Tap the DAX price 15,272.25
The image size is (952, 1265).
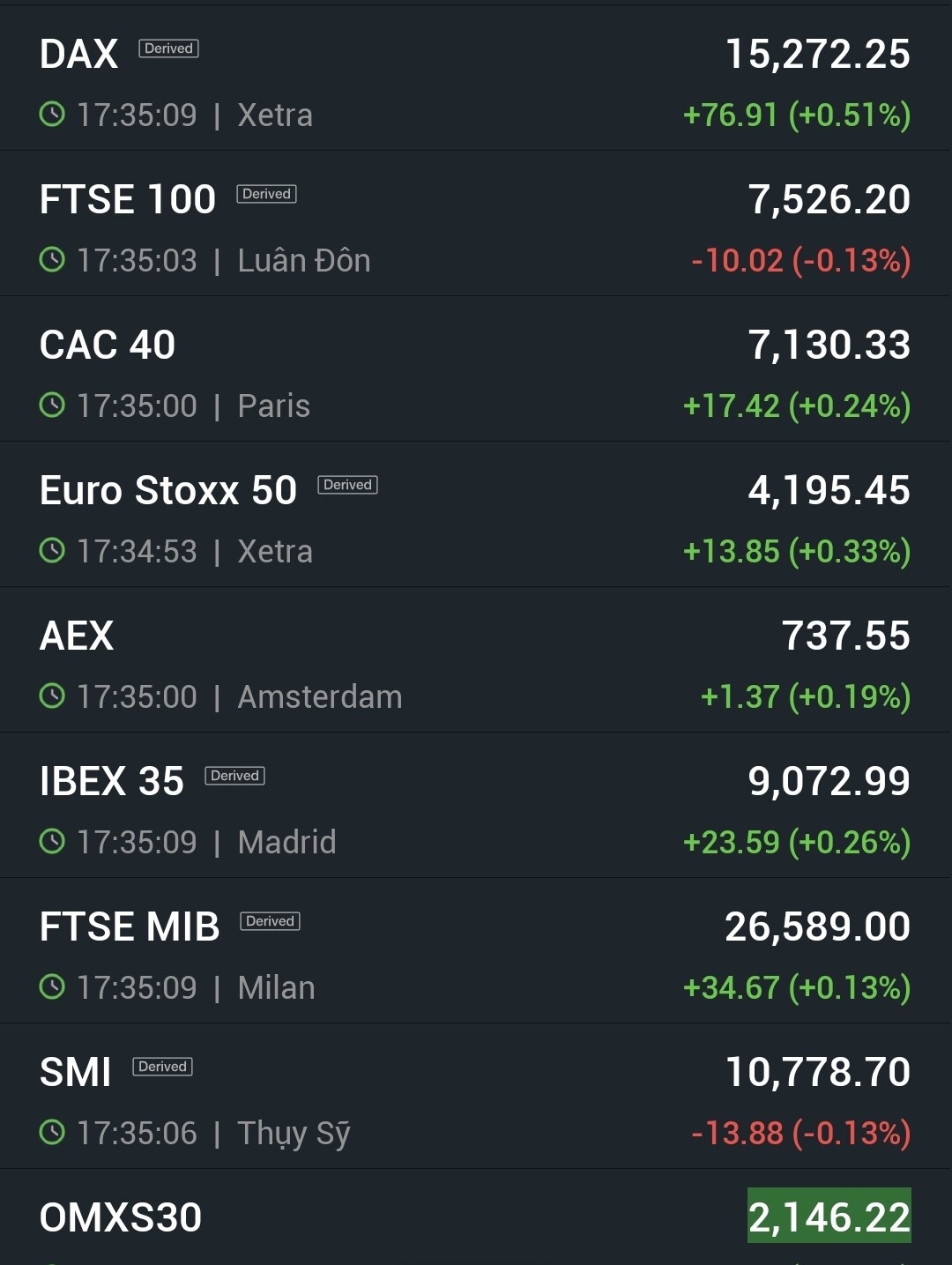[x=817, y=54]
